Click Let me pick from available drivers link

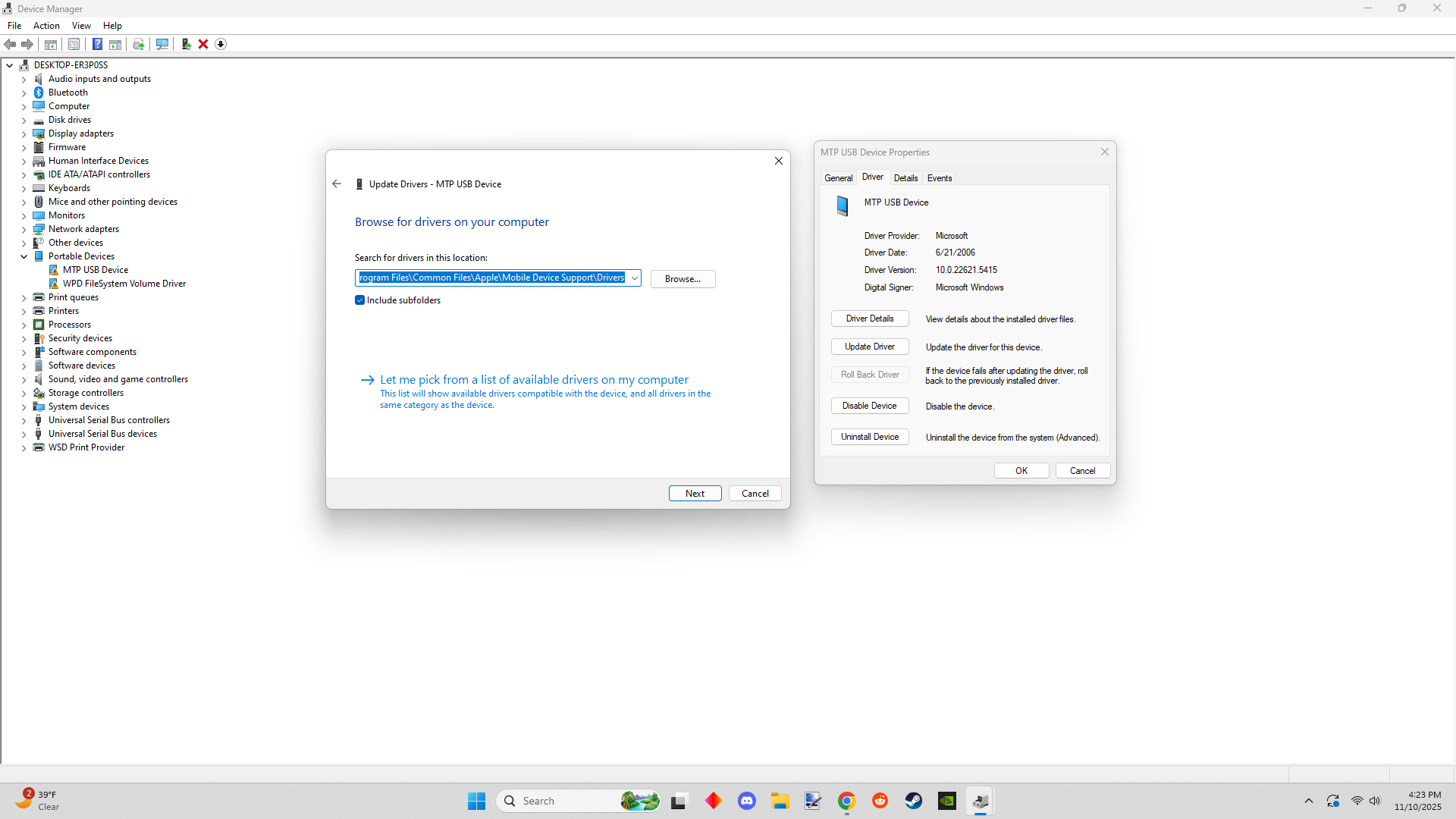point(534,380)
